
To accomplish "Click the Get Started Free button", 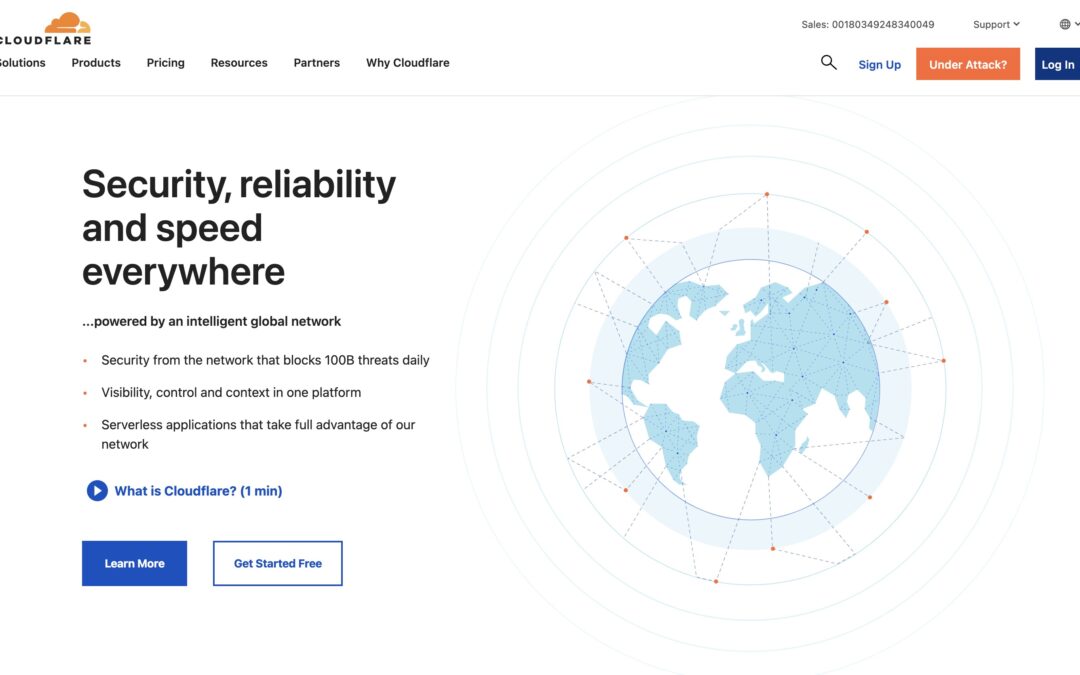I will click(278, 563).
